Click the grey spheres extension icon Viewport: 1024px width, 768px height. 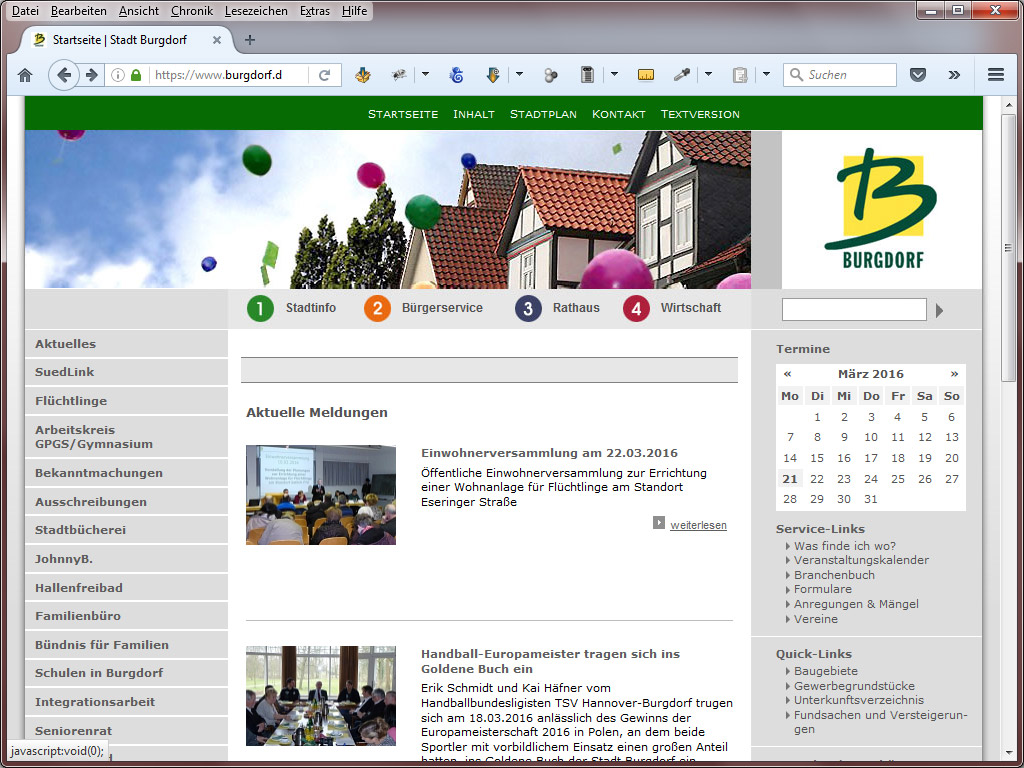pyautogui.click(x=551, y=75)
